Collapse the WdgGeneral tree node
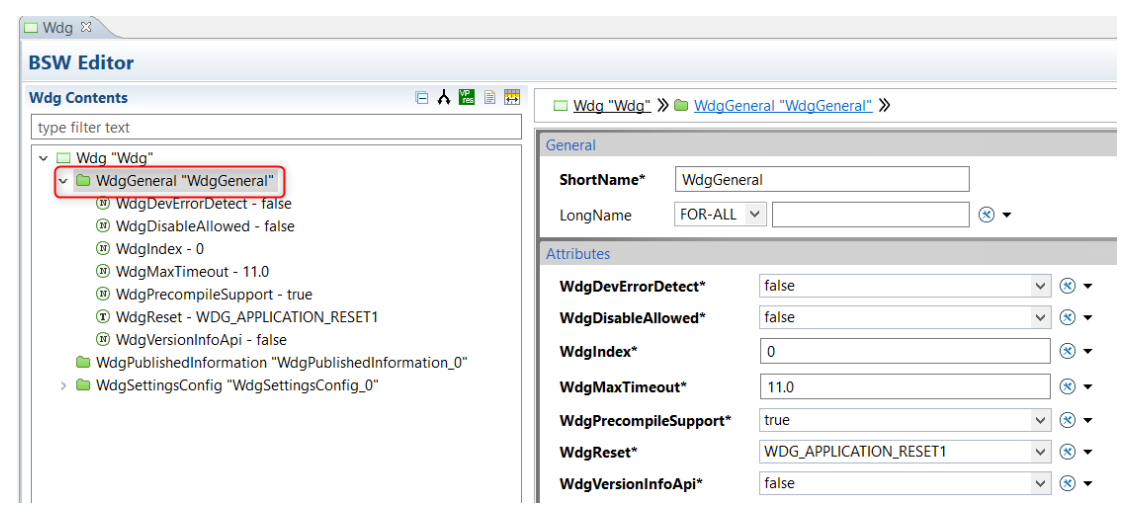1133x514 pixels. [x=63, y=181]
